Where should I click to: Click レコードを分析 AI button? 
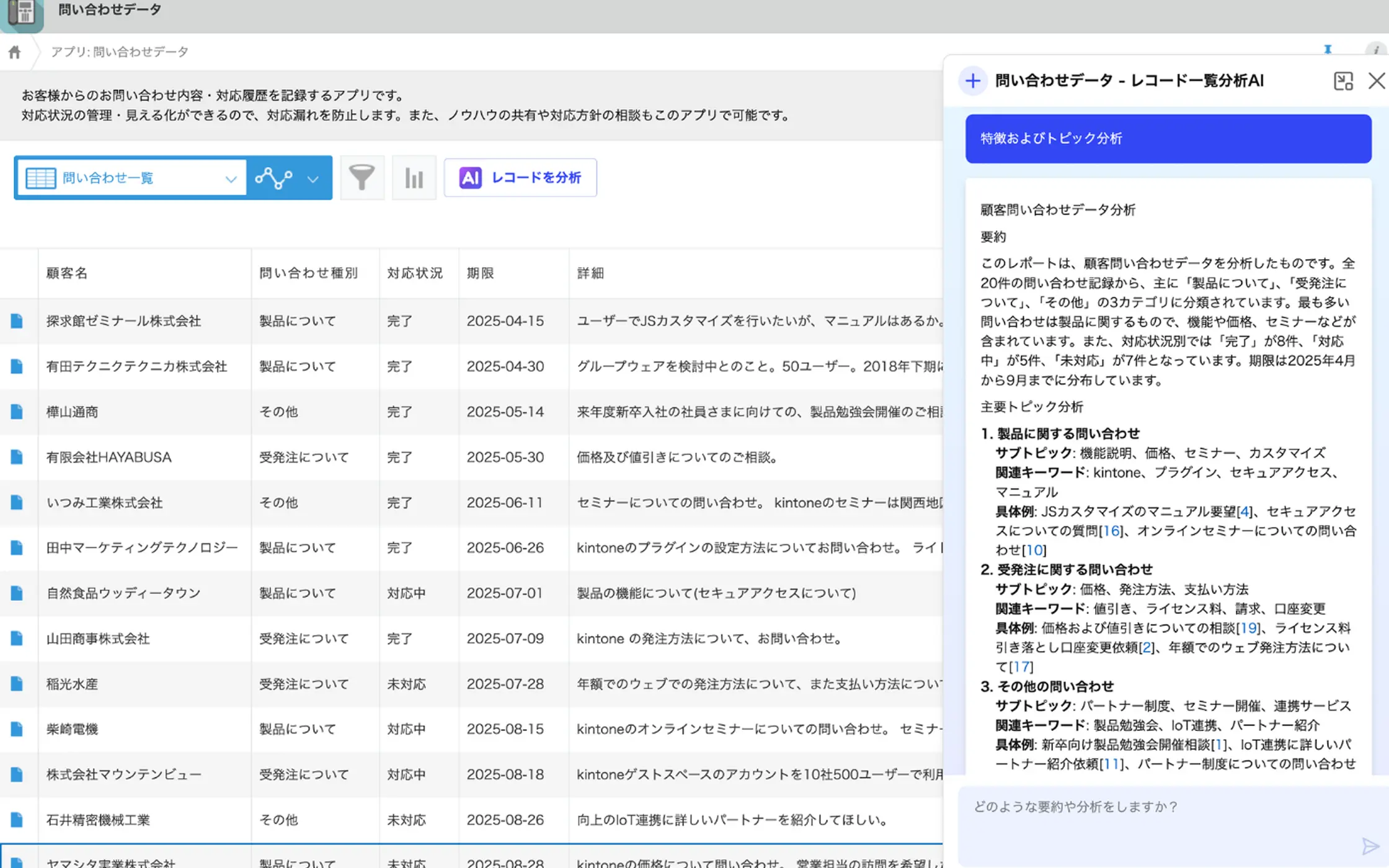point(520,178)
